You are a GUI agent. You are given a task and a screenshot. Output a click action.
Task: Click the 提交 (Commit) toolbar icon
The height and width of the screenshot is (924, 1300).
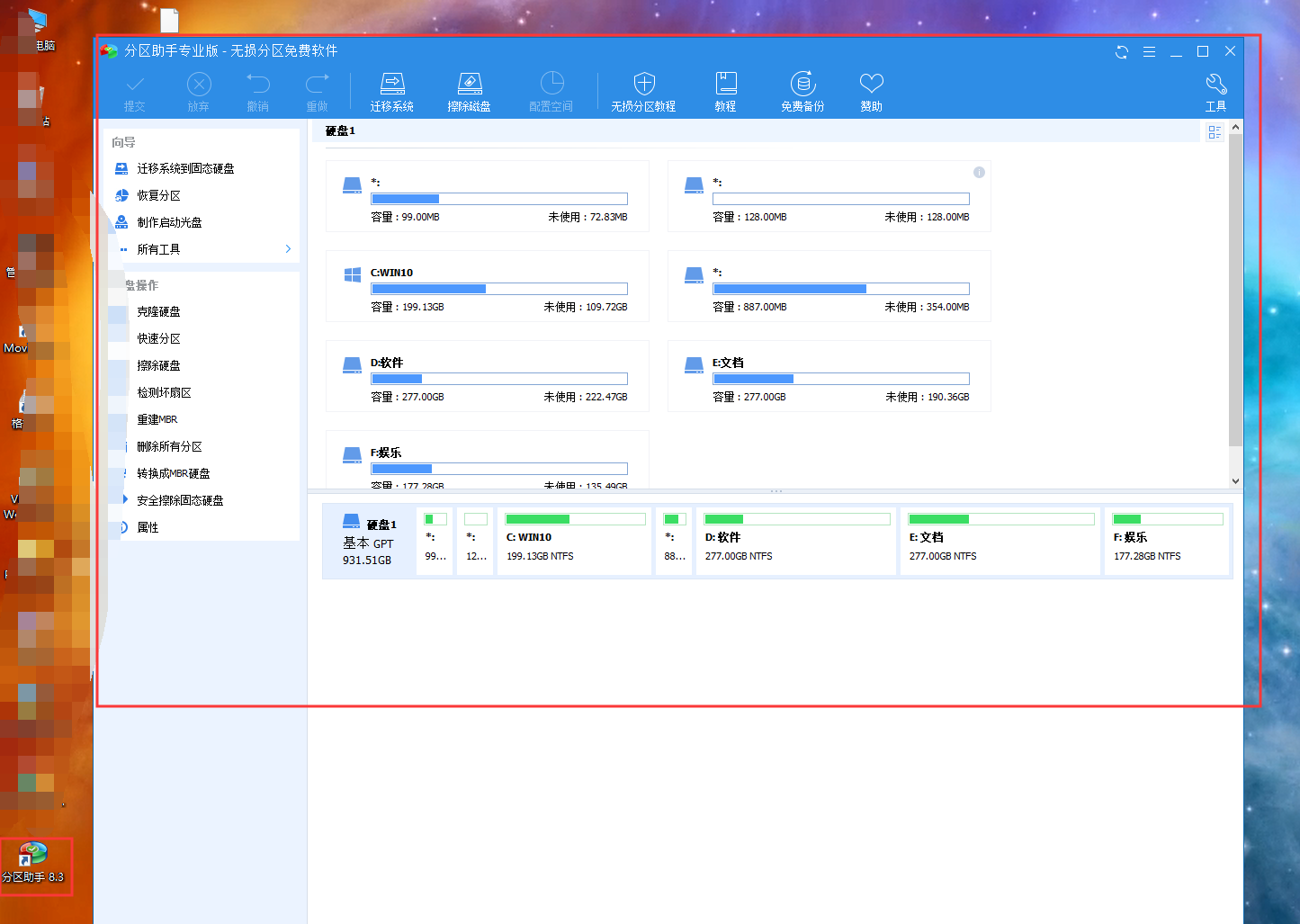tap(135, 92)
